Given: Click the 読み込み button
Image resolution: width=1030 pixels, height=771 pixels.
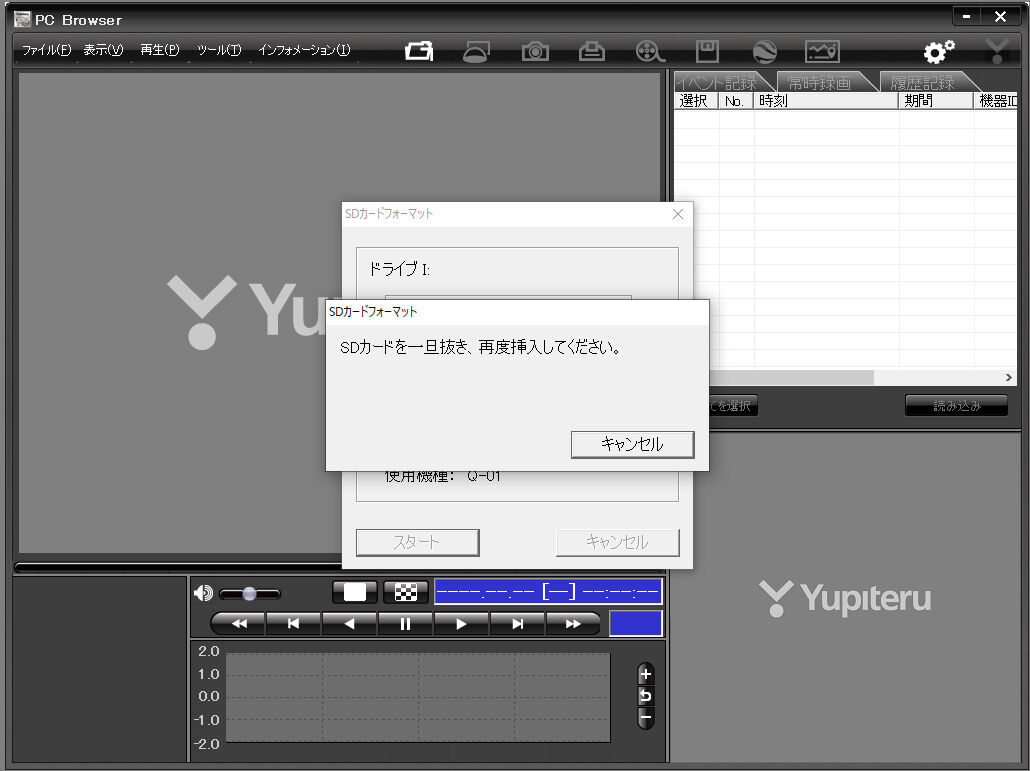Looking at the screenshot, I should 956,406.
